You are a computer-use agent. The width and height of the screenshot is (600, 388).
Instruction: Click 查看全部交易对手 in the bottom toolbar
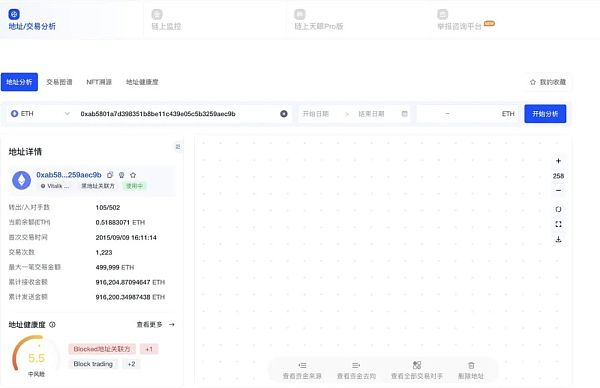(417, 370)
